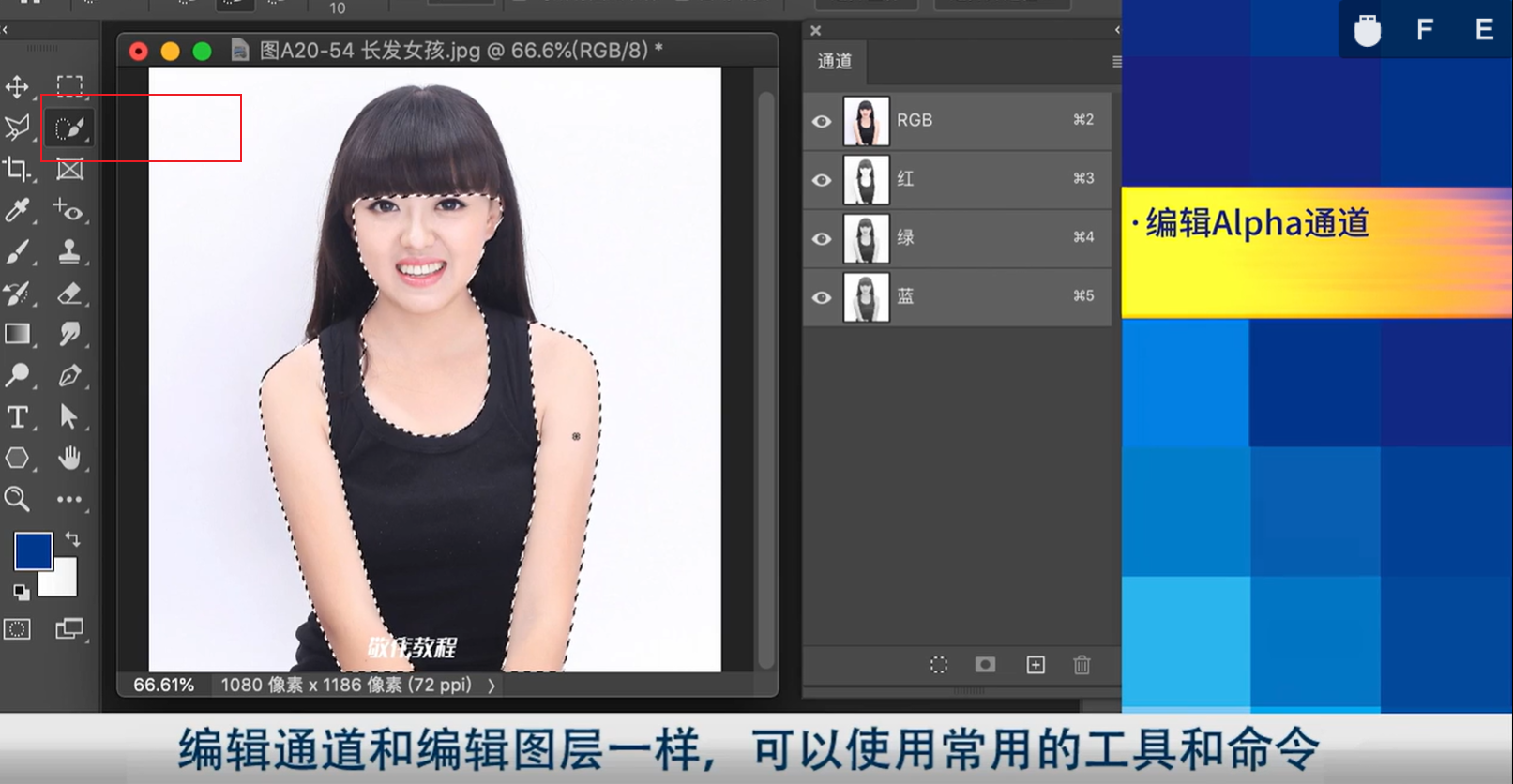The width and height of the screenshot is (1513, 784).
Task: Expand status bar arrow beside document info
Action: 492,686
